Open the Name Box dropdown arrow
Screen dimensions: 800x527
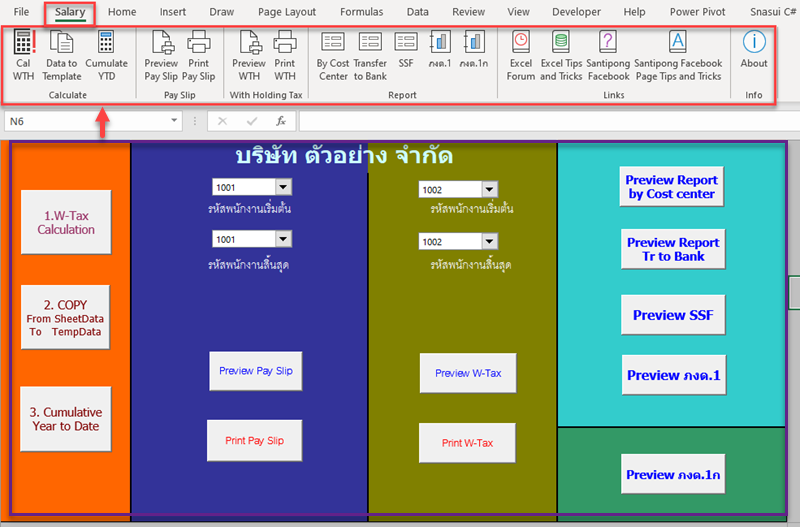coord(175,121)
